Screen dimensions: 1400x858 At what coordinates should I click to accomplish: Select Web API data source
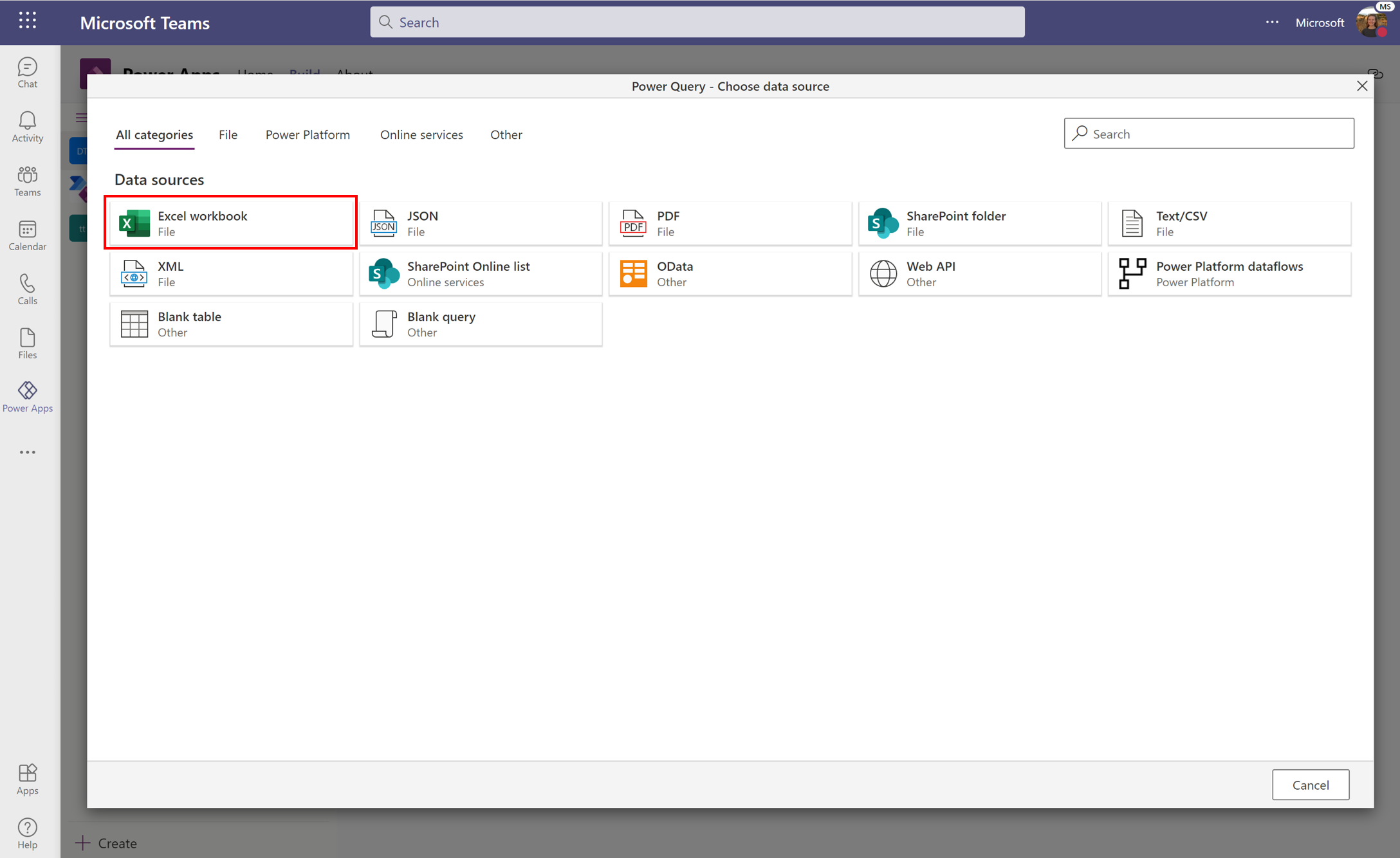(980, 273)
